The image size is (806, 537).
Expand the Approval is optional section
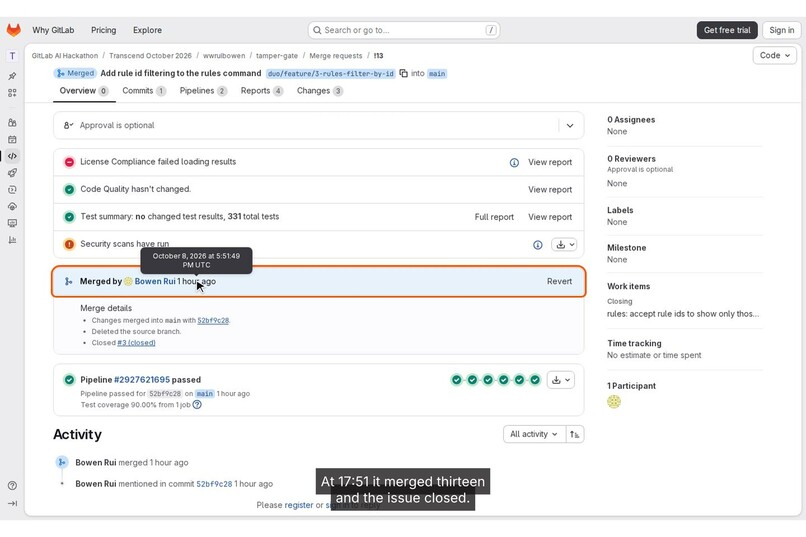coord(570,125)
